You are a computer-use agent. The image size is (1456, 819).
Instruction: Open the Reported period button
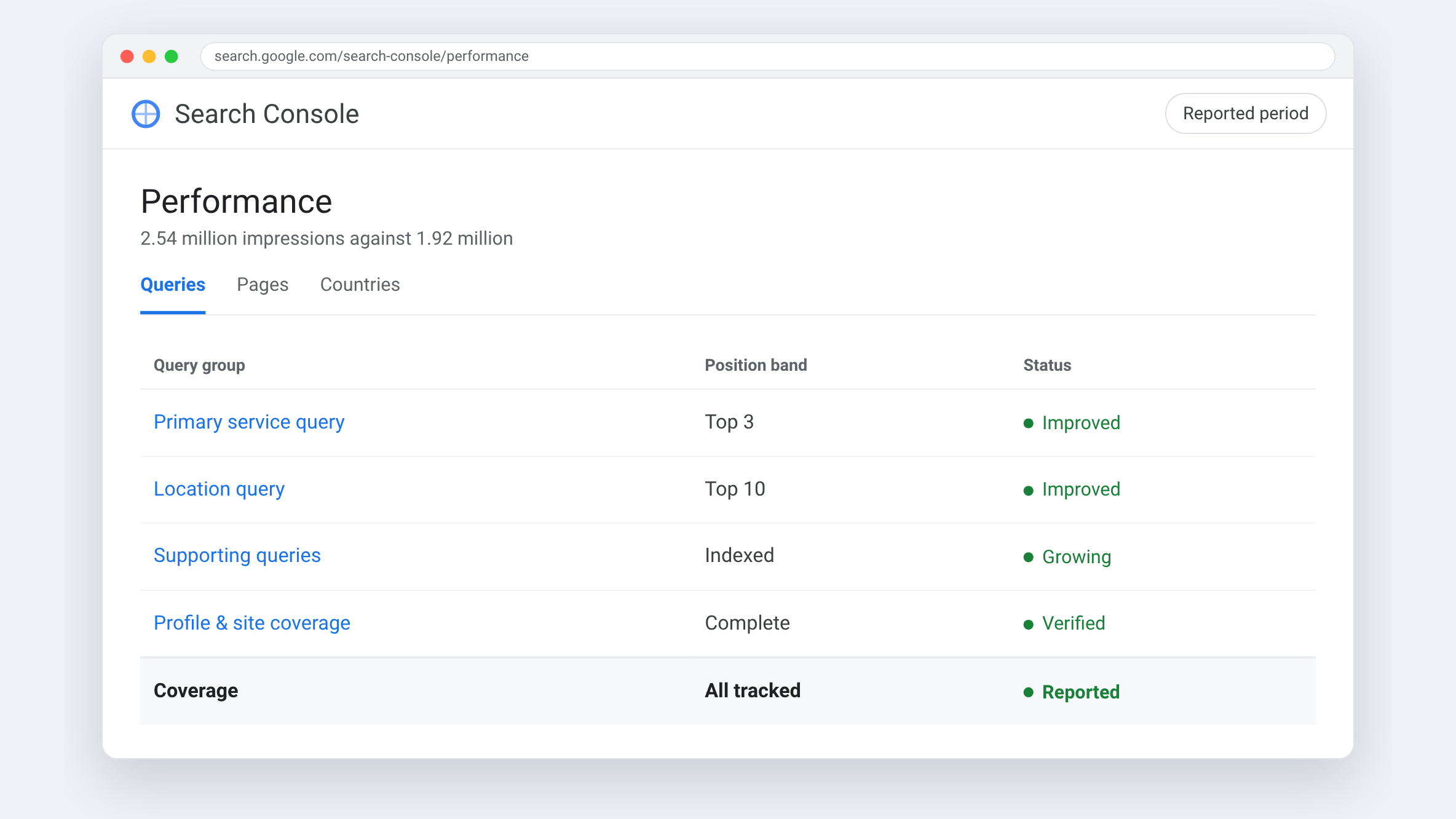(1246, 114)
